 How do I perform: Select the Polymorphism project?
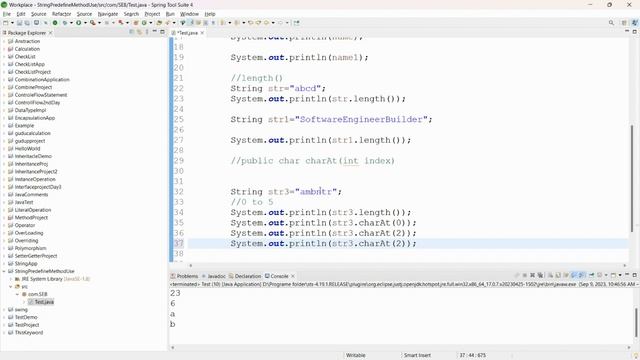[30, 248]
